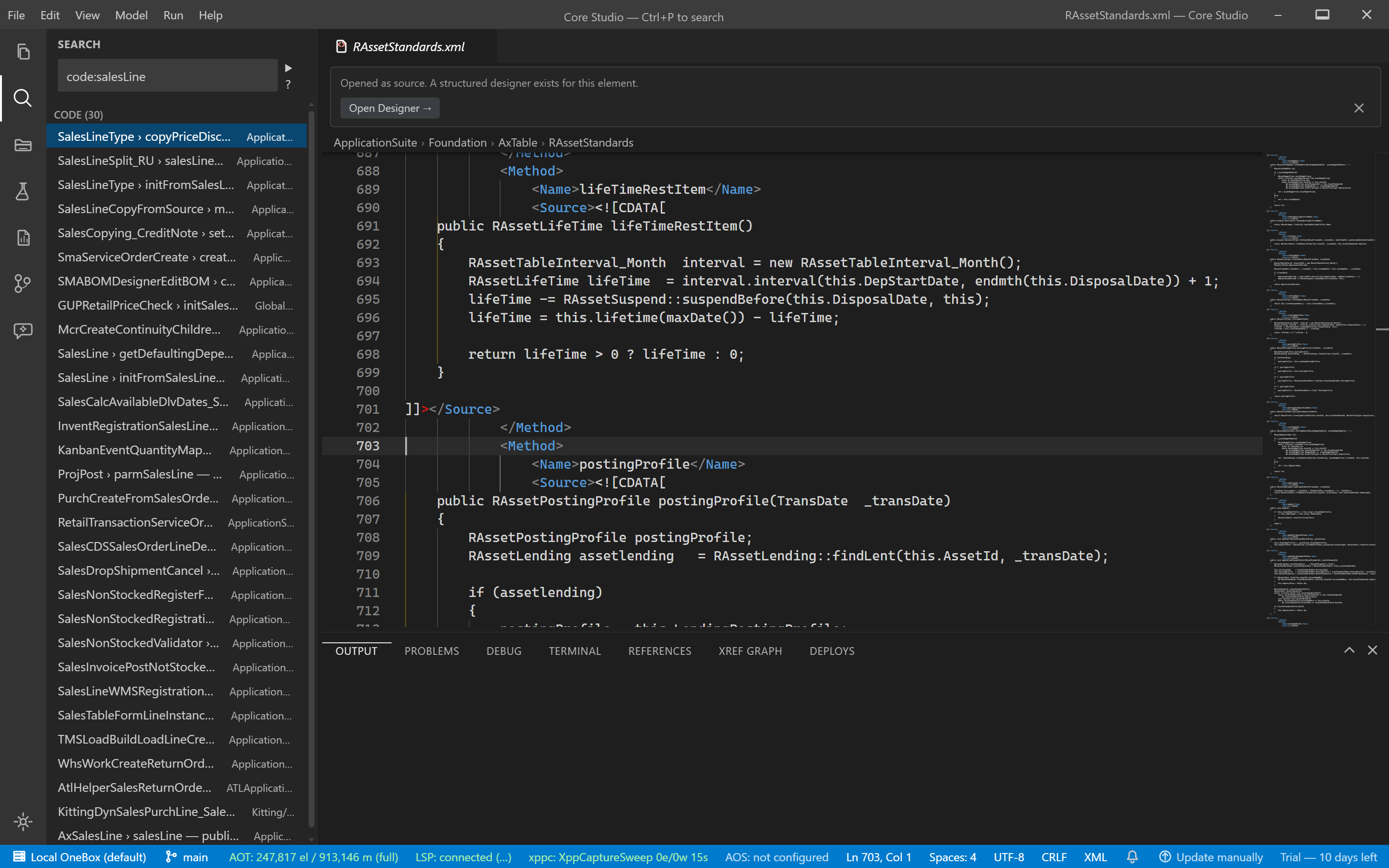Select the KanbanEventQuantityMap result row

coord(177,450)
